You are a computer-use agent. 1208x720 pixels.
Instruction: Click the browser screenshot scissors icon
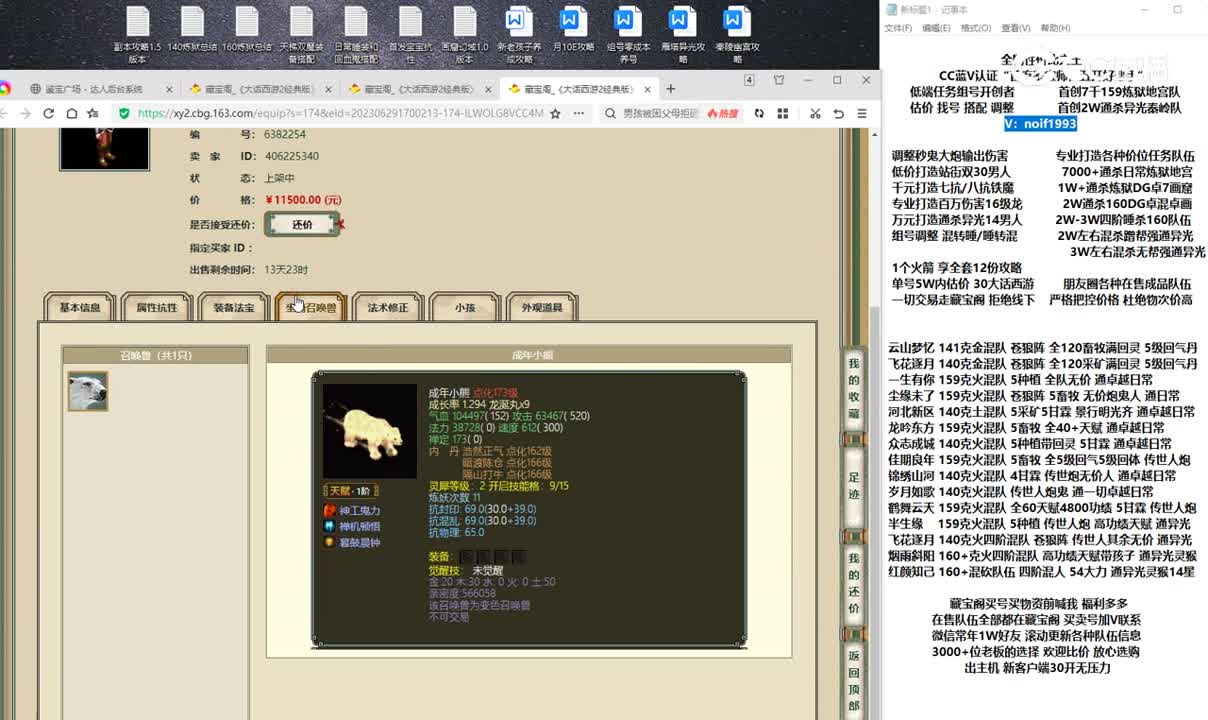pos(815,114)
